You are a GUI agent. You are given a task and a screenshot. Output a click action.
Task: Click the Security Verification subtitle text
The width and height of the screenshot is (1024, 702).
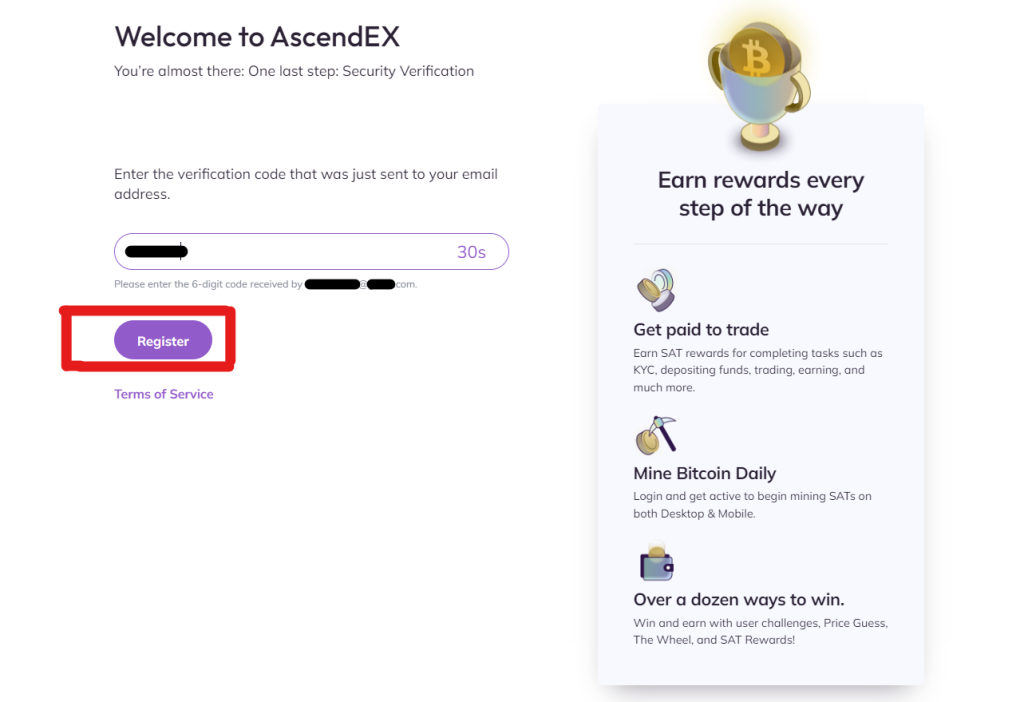(294, 70)
